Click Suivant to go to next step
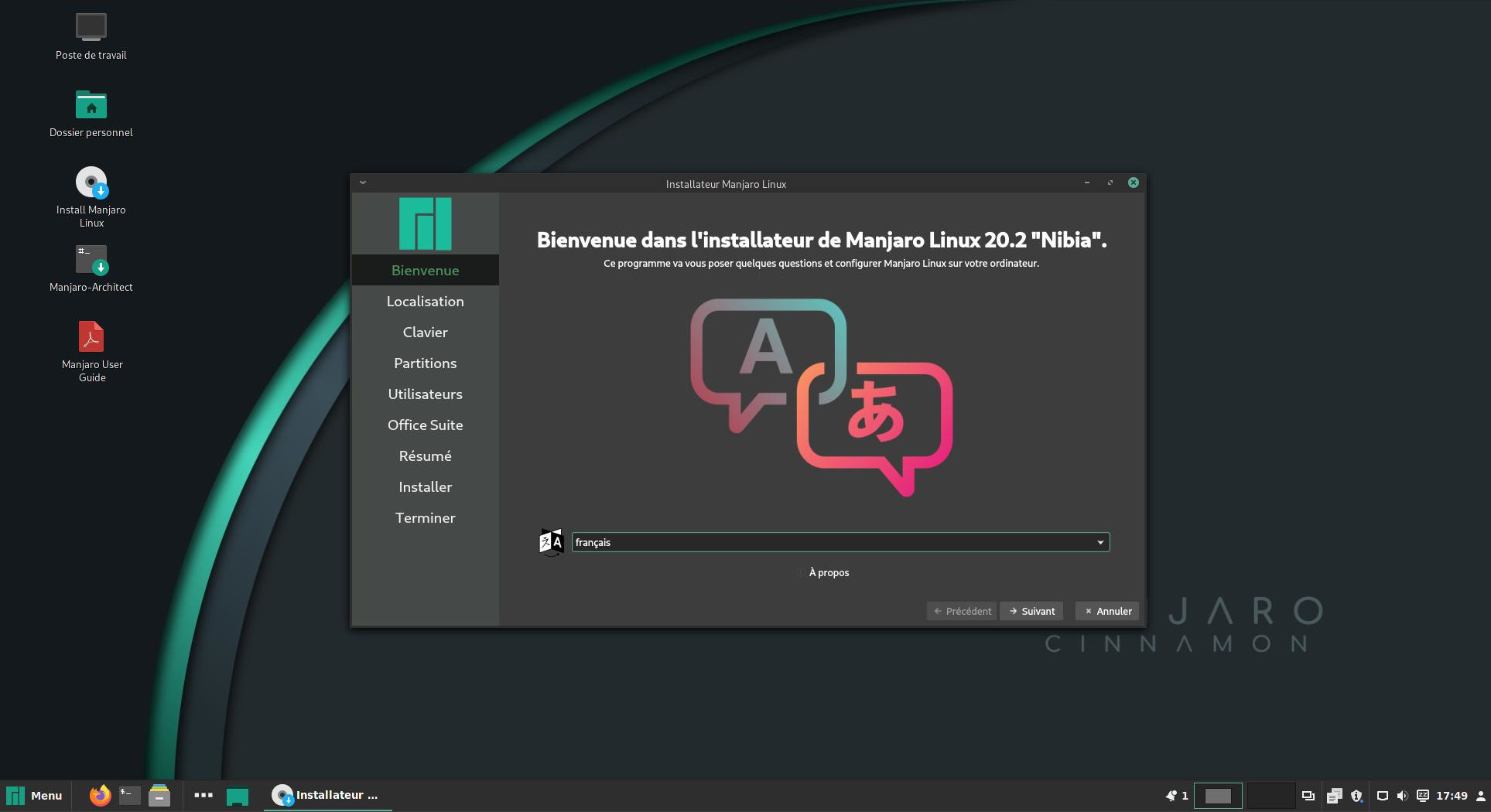Viewport: 1491px width, 812px height. click(1031, 611)
